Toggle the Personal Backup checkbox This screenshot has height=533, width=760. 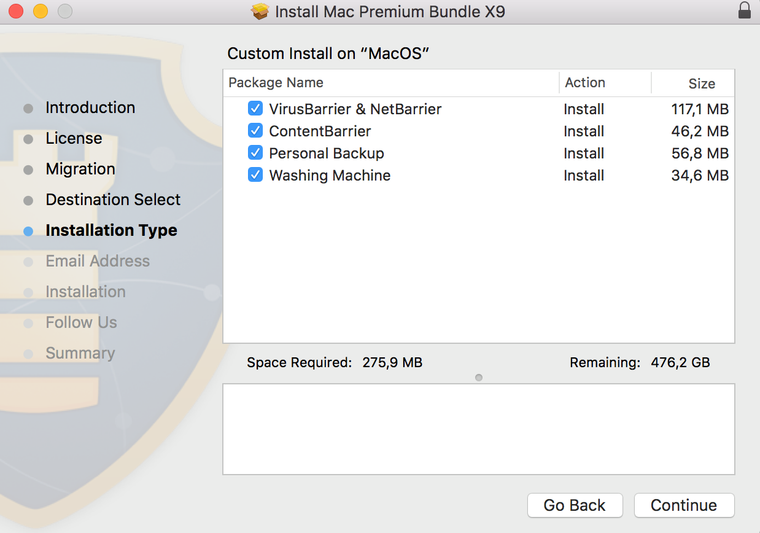tap(255, 153)
